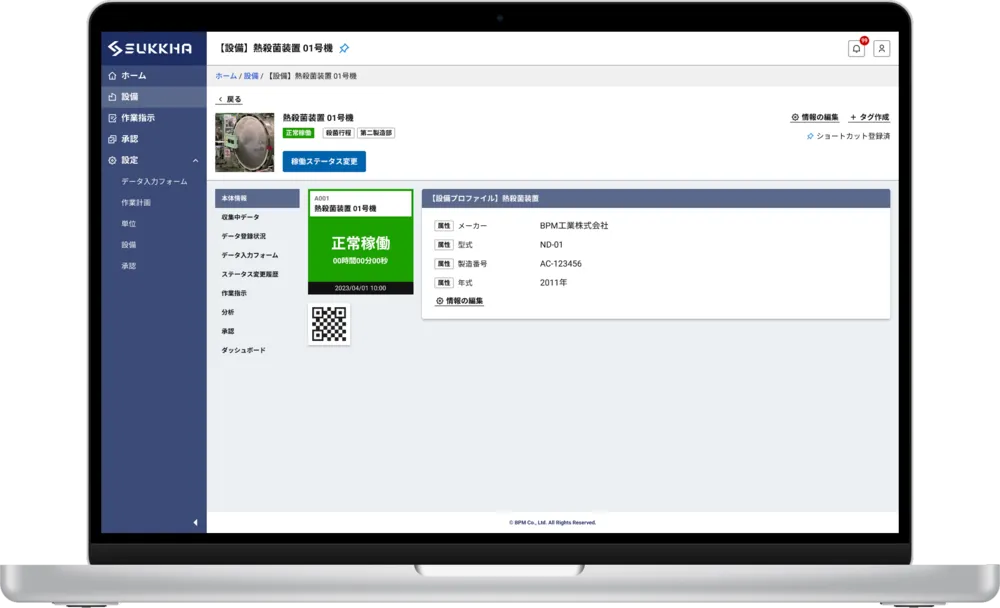
Task: Click the ND-01 model value
Action: 552,245
